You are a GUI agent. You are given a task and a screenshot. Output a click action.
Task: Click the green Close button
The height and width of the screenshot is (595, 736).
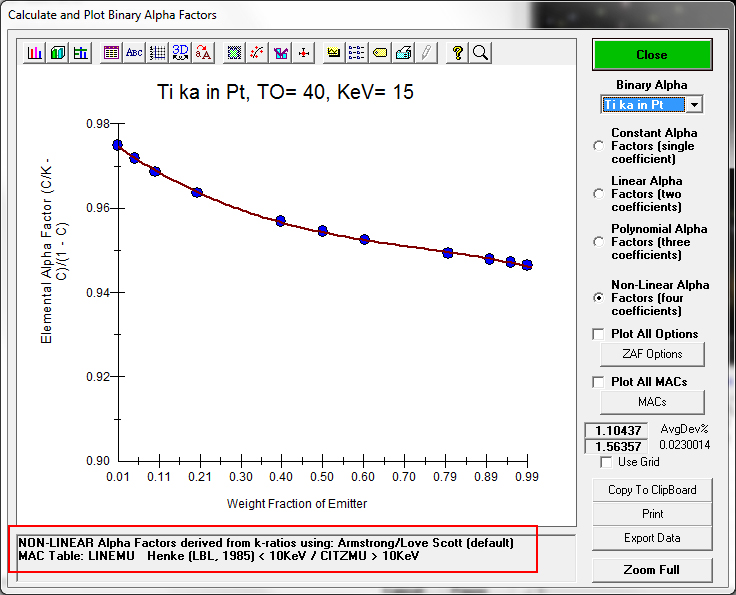pos(652,55)
